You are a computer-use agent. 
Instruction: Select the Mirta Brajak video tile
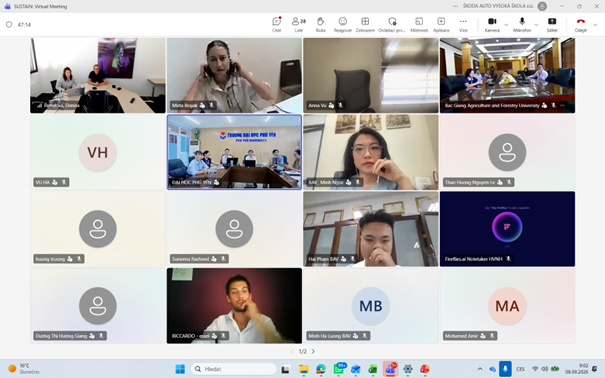pyautogui.click(x=234, y=75)
